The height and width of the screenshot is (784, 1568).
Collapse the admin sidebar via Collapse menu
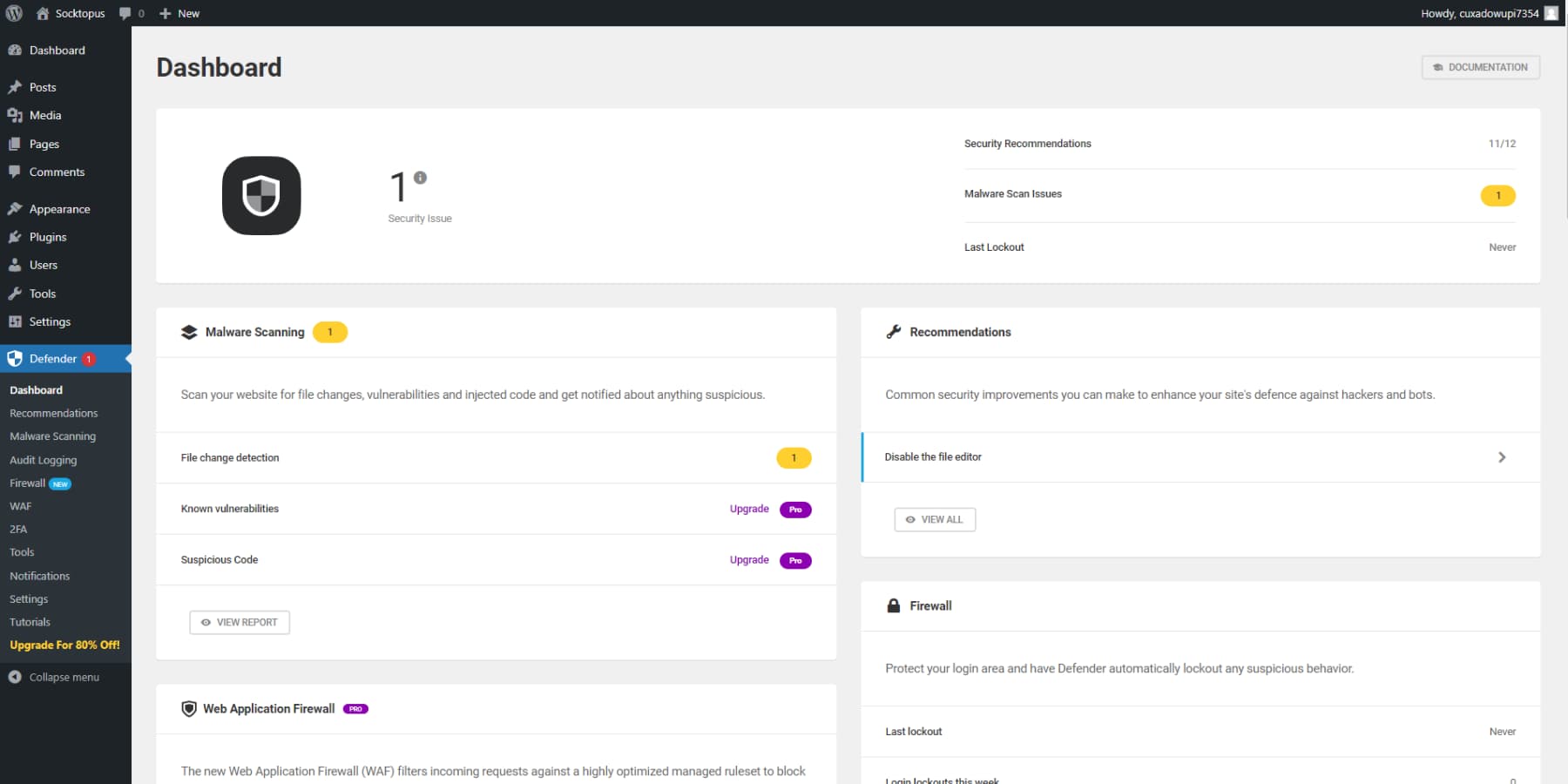pos(64,677)
